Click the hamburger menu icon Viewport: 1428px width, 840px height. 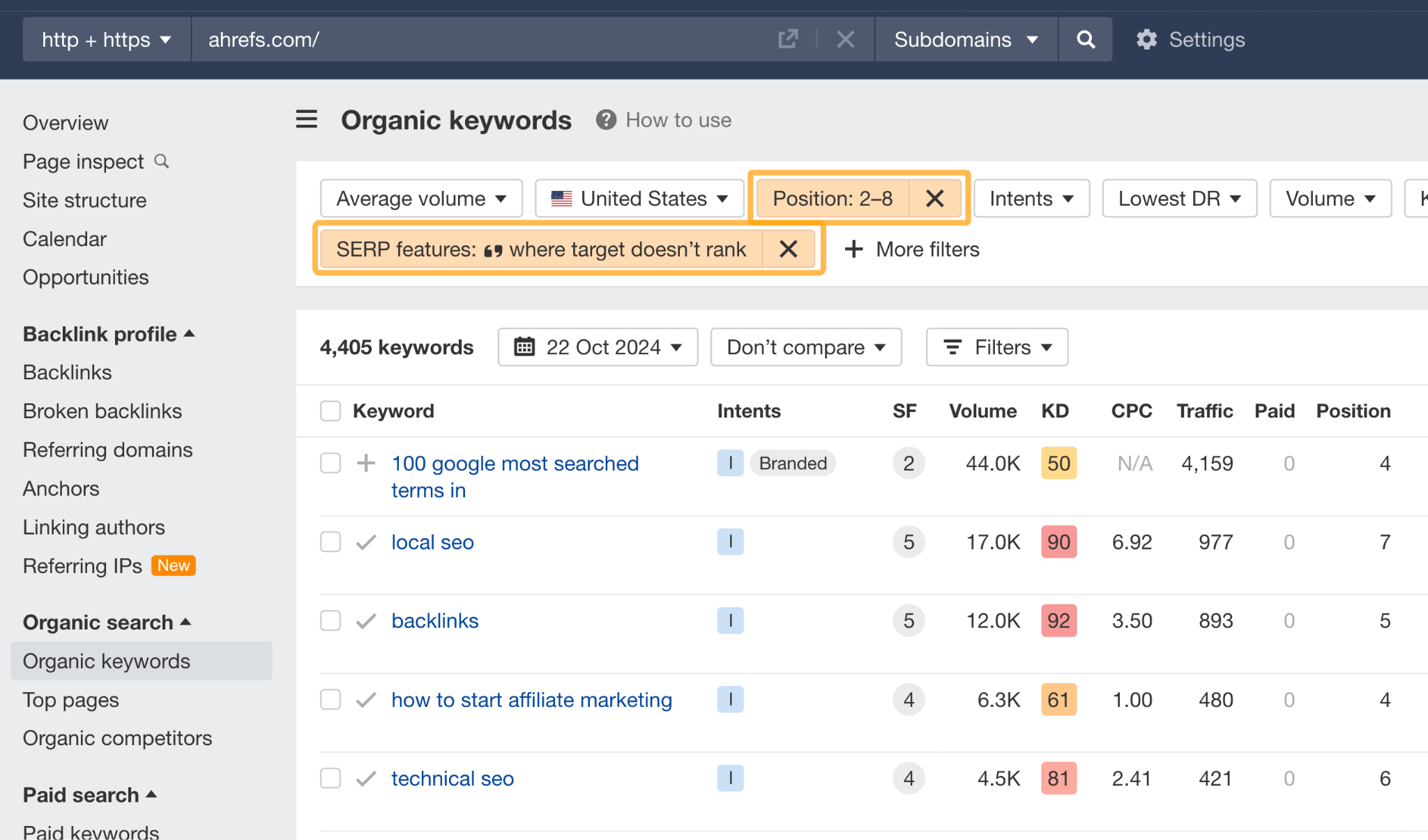(307, 119)
